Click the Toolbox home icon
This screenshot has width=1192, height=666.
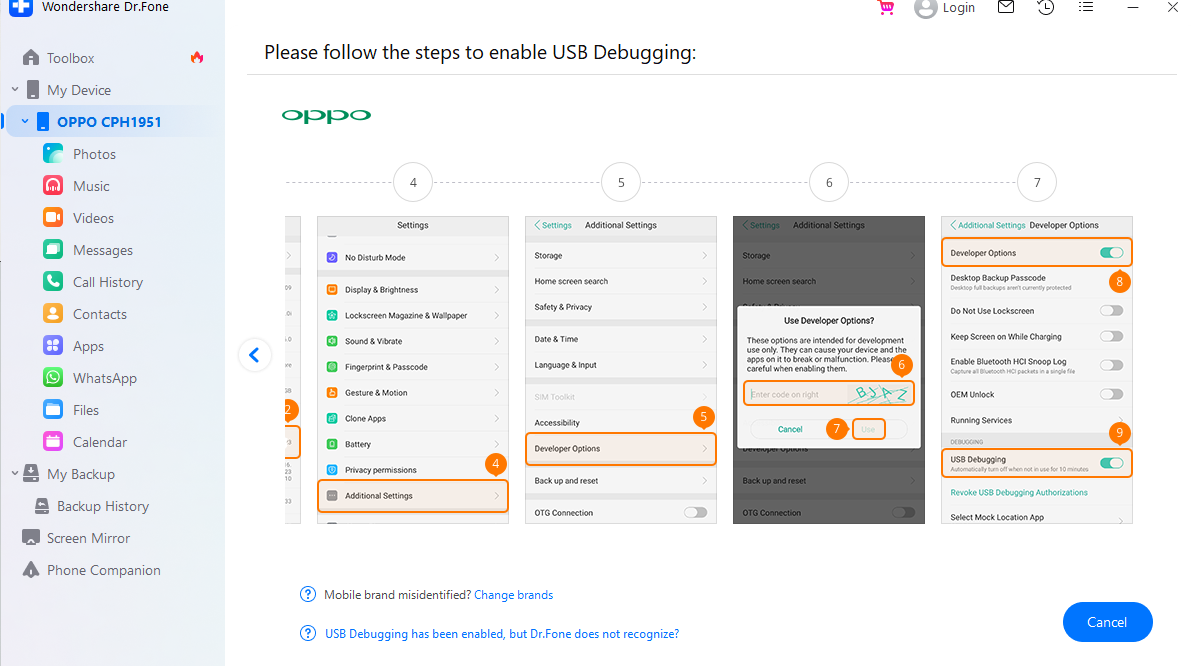coord(31,58)
